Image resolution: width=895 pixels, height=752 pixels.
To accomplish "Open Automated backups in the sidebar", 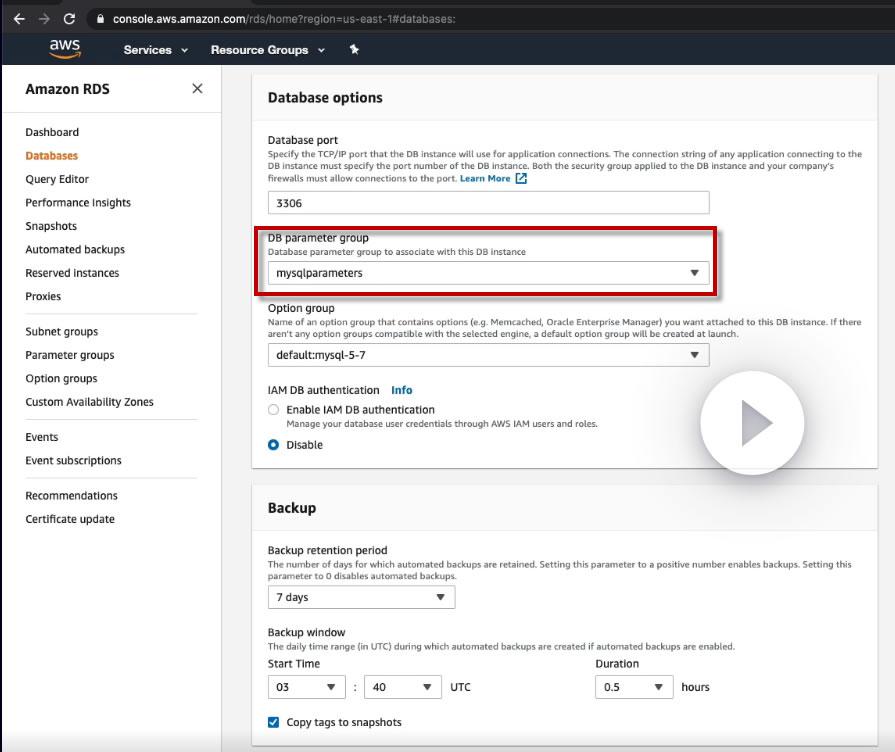I will [x=75, y=250].
